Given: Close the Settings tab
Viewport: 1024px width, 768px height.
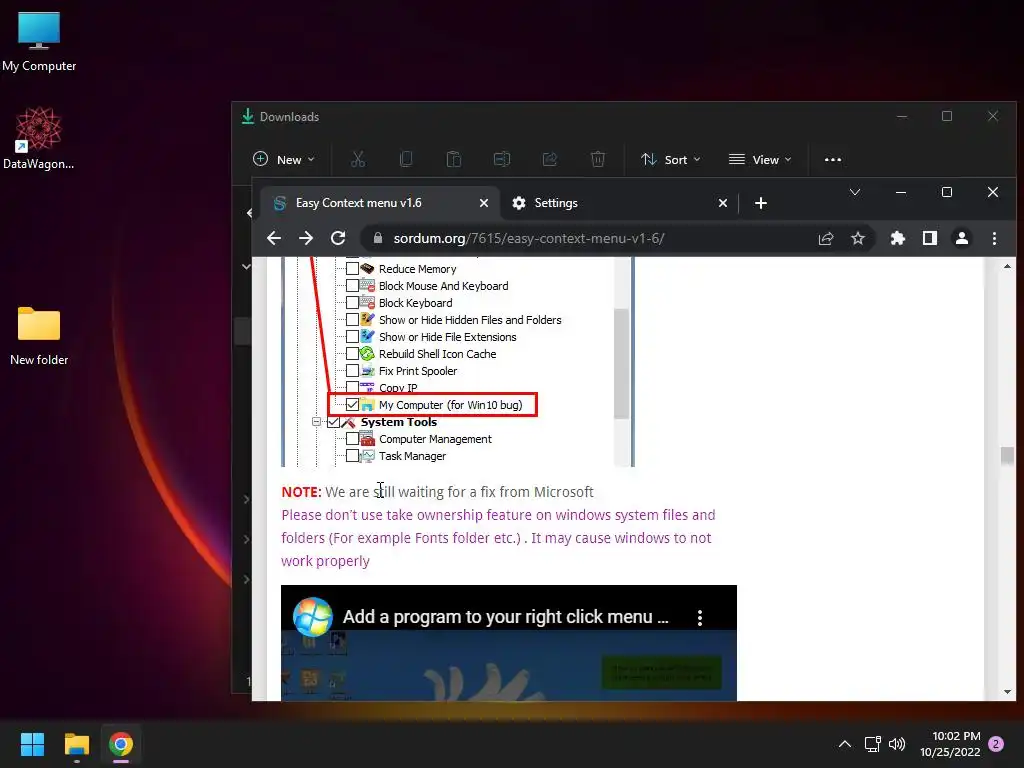Looking at the screenshot, I should [x=722, y=203].
